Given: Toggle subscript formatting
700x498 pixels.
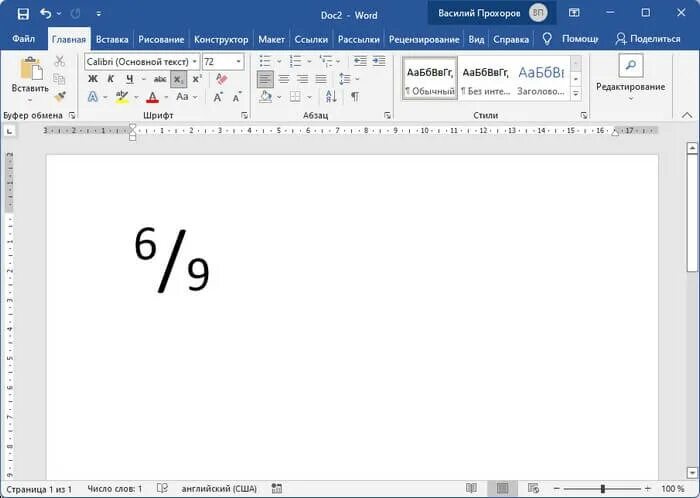Looking at the screenshot, I should pos(179,79).
